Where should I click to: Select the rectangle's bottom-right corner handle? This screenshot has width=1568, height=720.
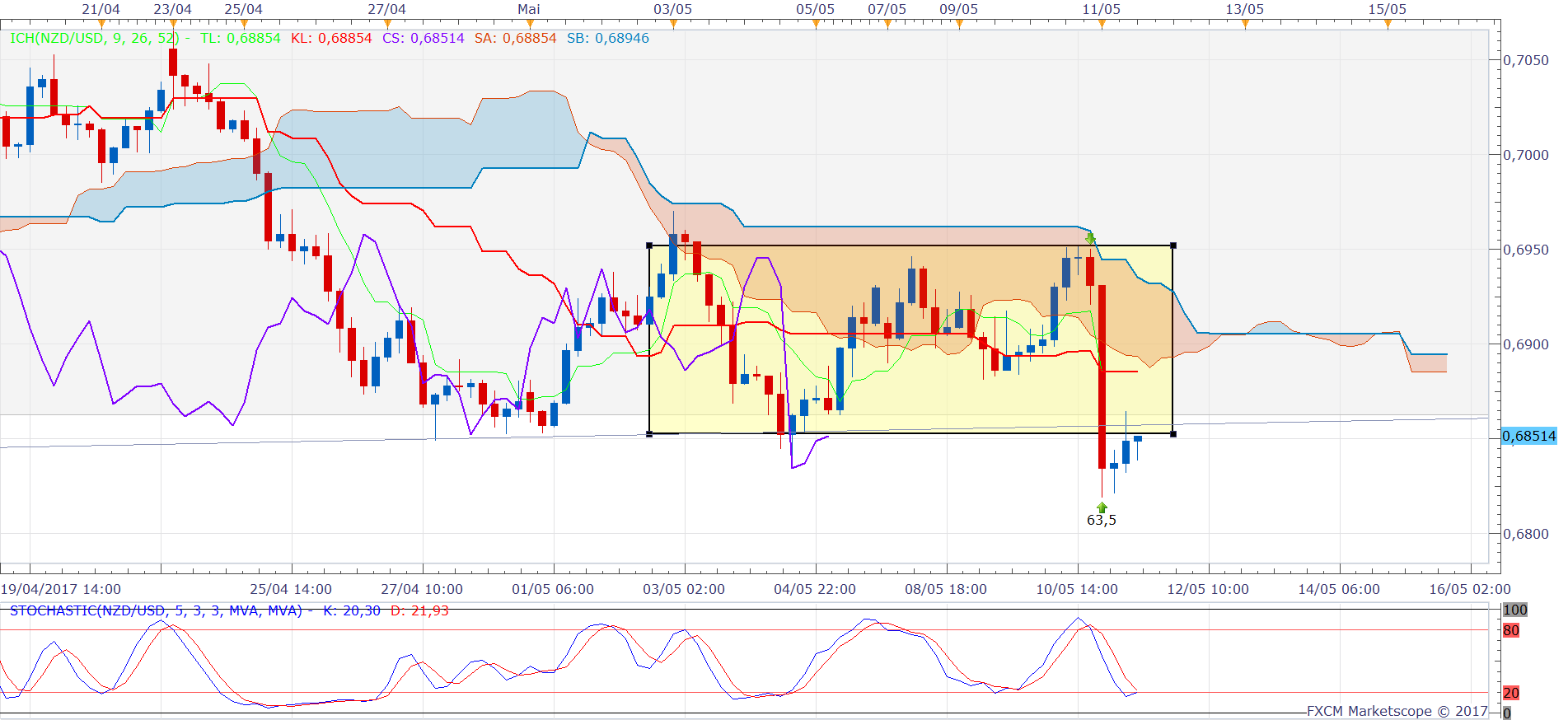tap(1173, 433)
